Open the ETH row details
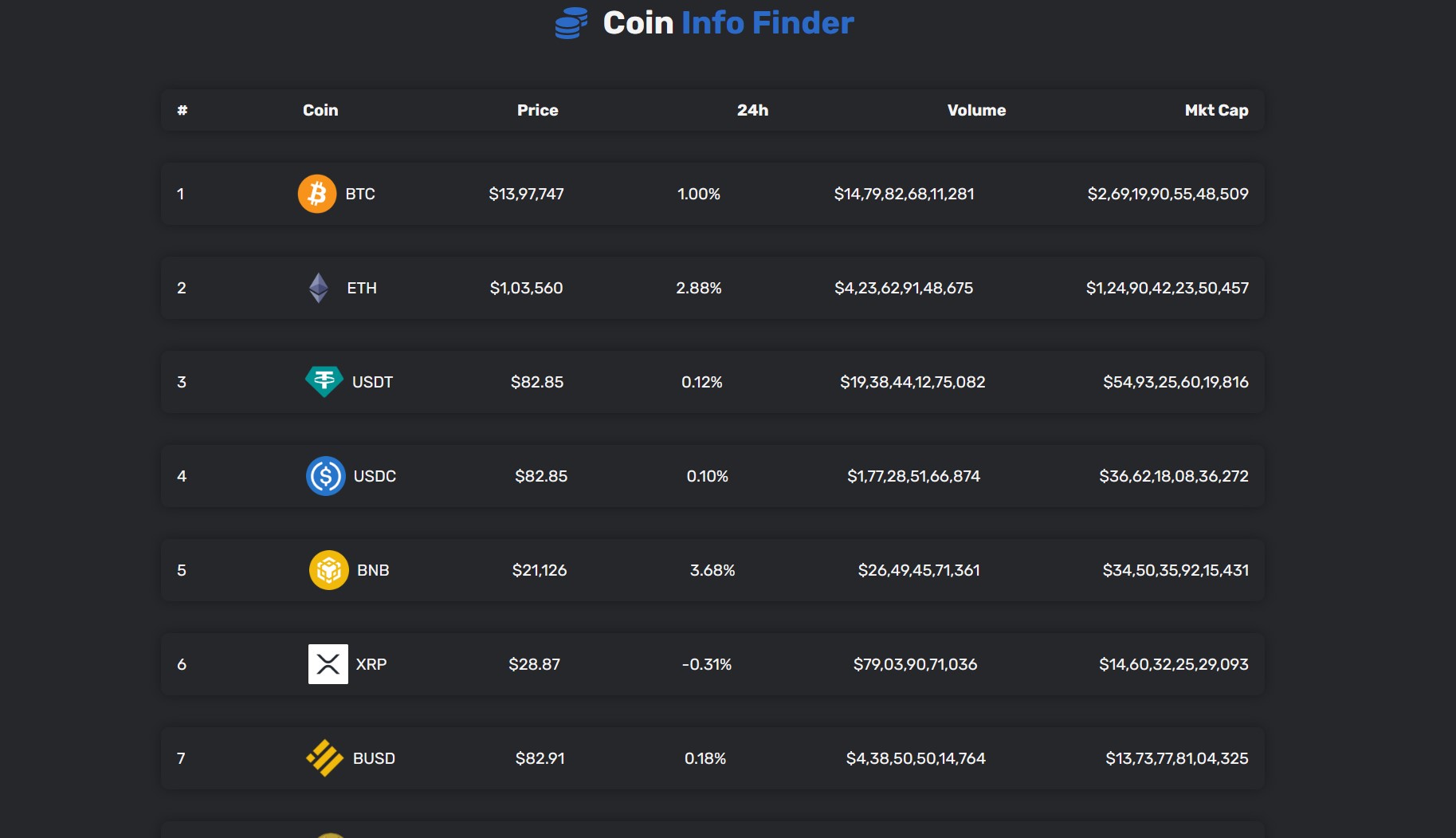The height and width of the screenshot is (838, 1456). tap(712, 288)
